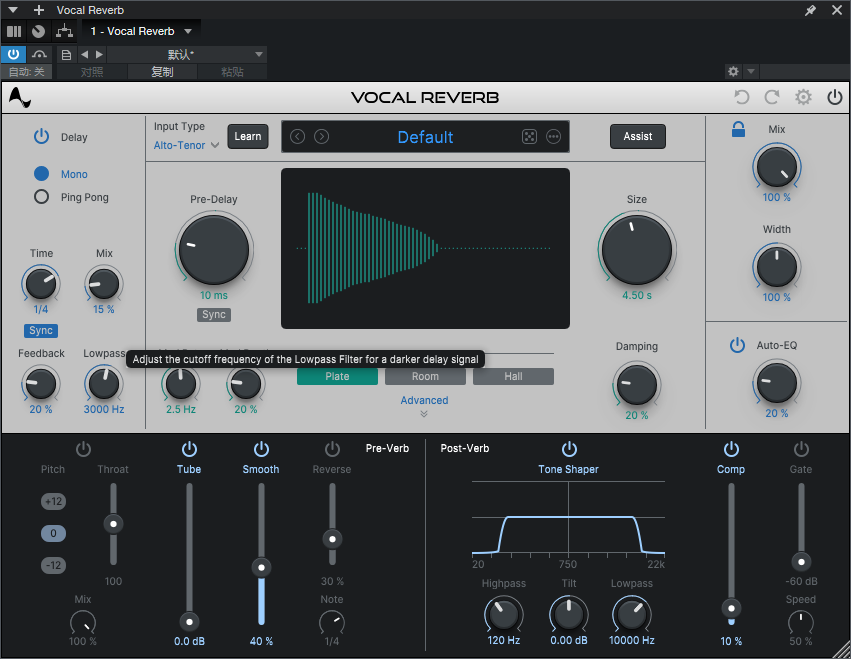Click the Damping knob
This screenshot has height=659, width=851.
click(x=637, y=384)
